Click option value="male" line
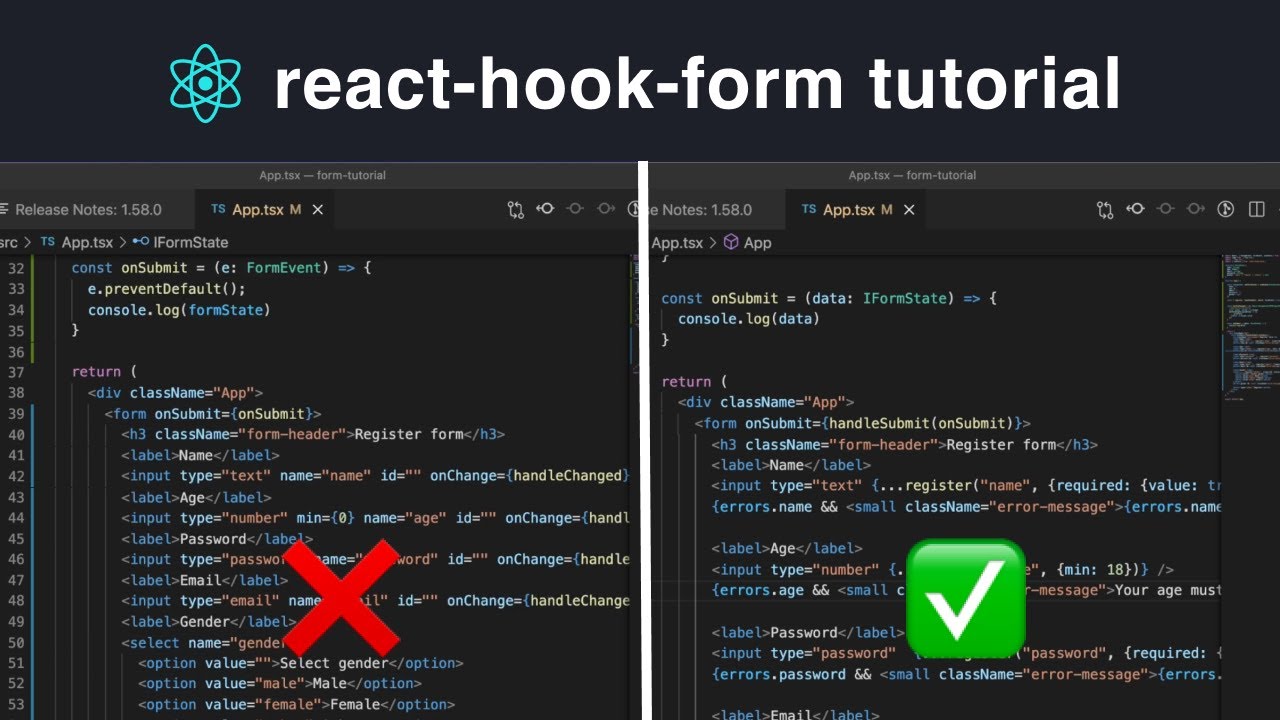The image size is (1280, 720). tap(280, 684)
